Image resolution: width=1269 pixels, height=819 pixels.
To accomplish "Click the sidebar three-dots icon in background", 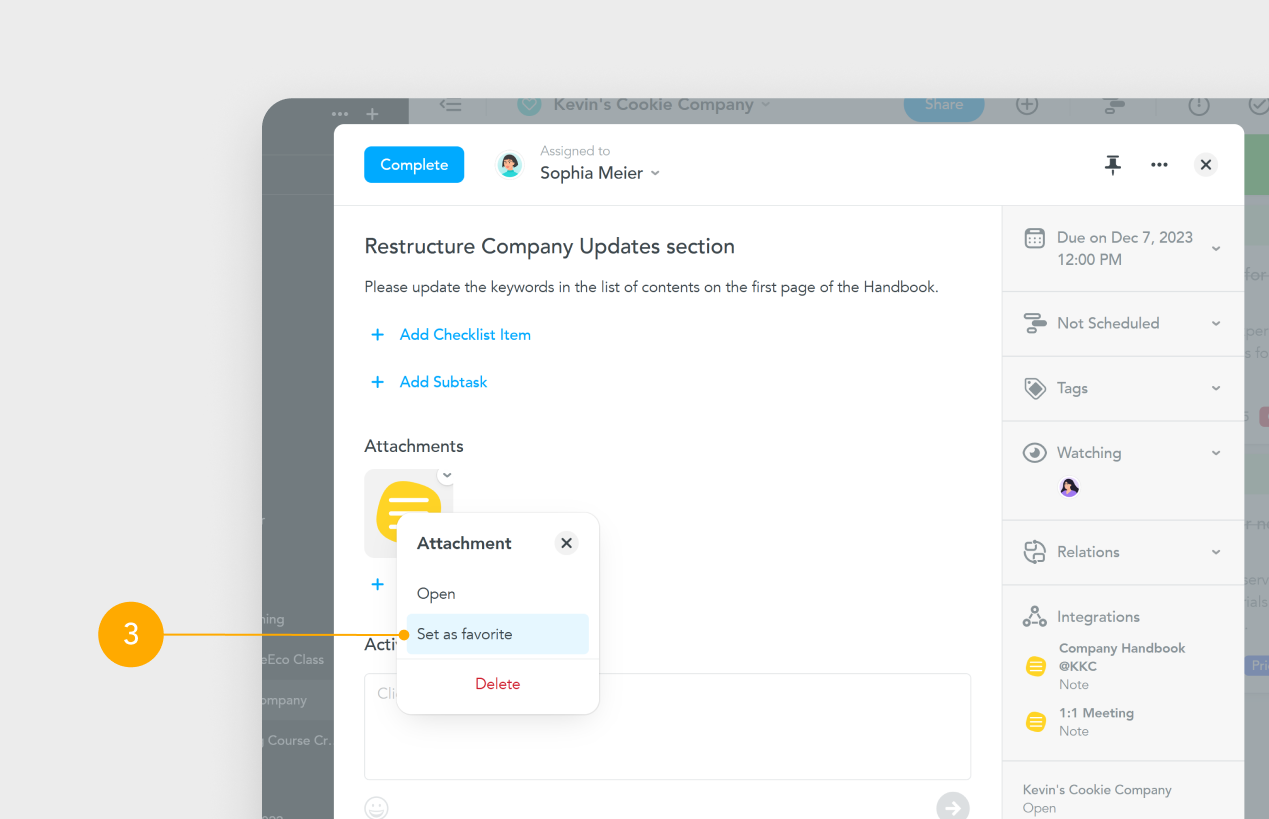I will point(340,114).
